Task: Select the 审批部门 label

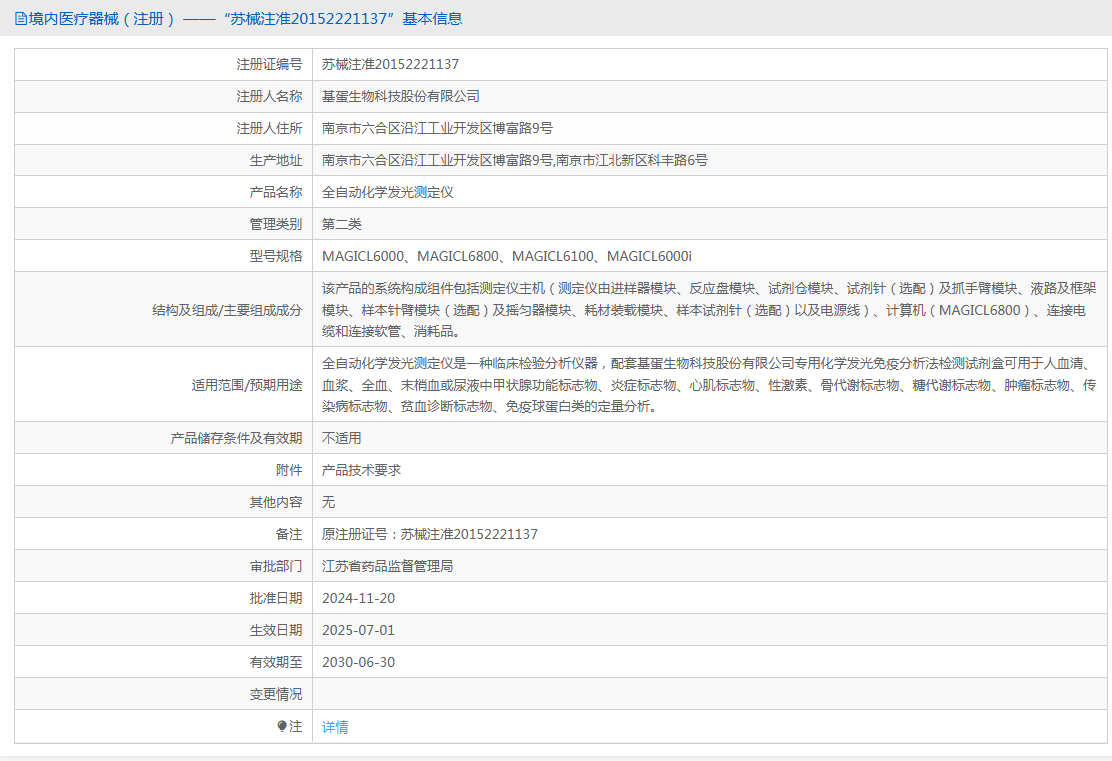Action: (276, 566)
